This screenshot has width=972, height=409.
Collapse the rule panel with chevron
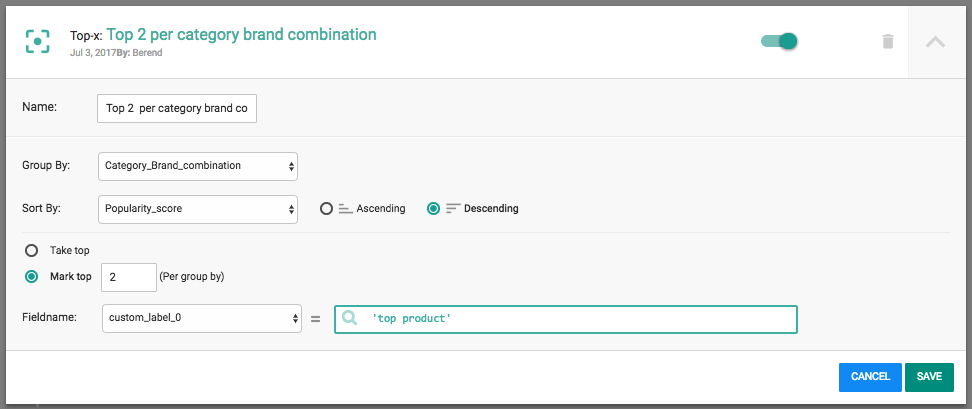936,41
